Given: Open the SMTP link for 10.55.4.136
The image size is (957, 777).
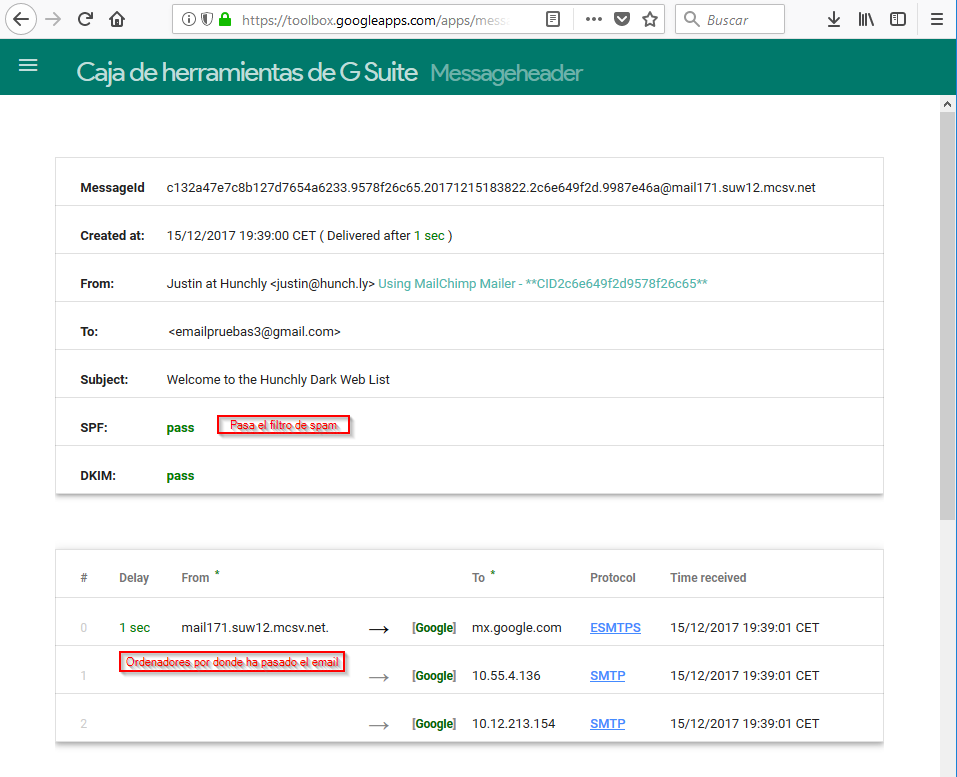Looking at the screenshot, I should point(607,676).
